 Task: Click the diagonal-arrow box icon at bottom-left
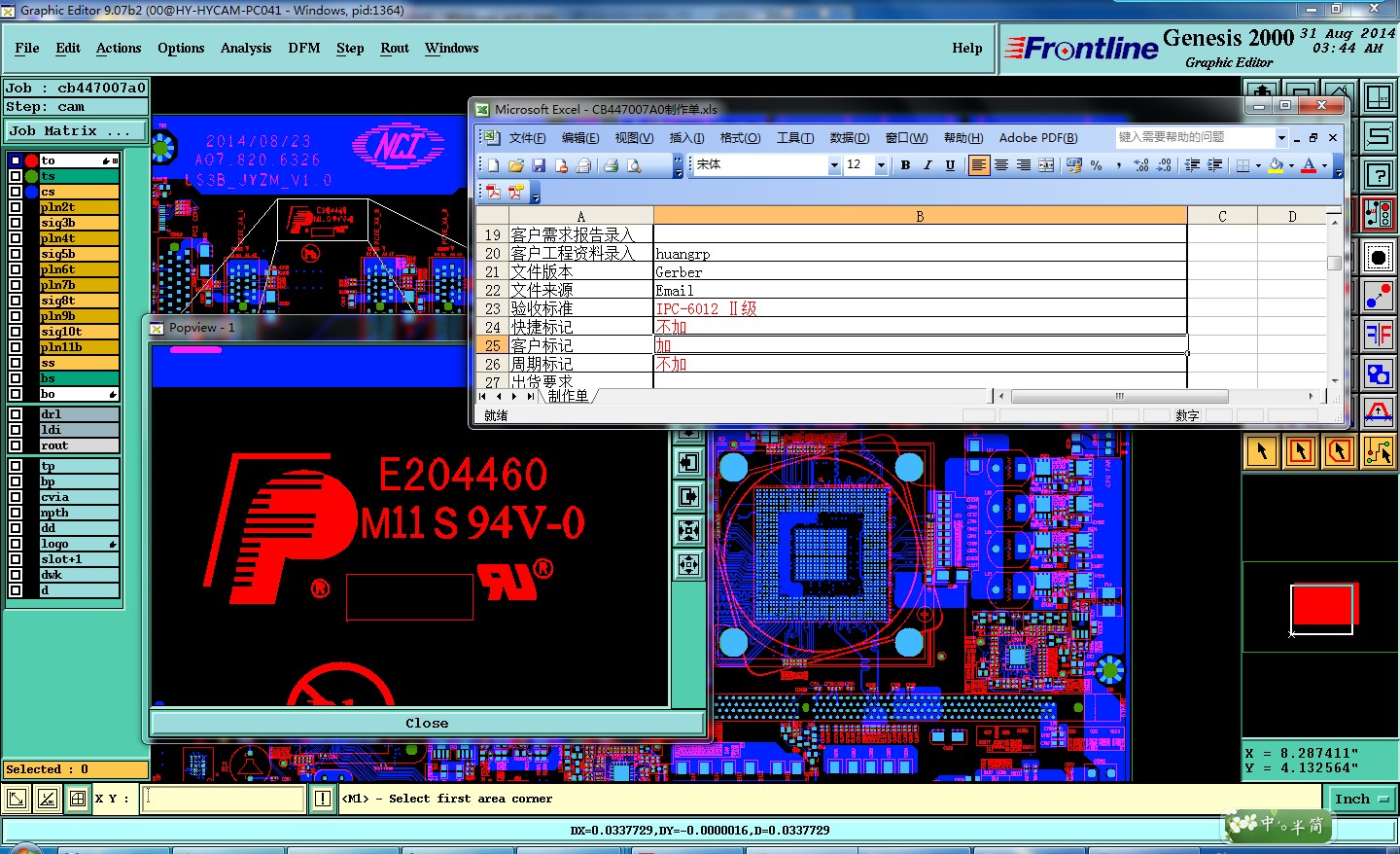pos(17,800)
